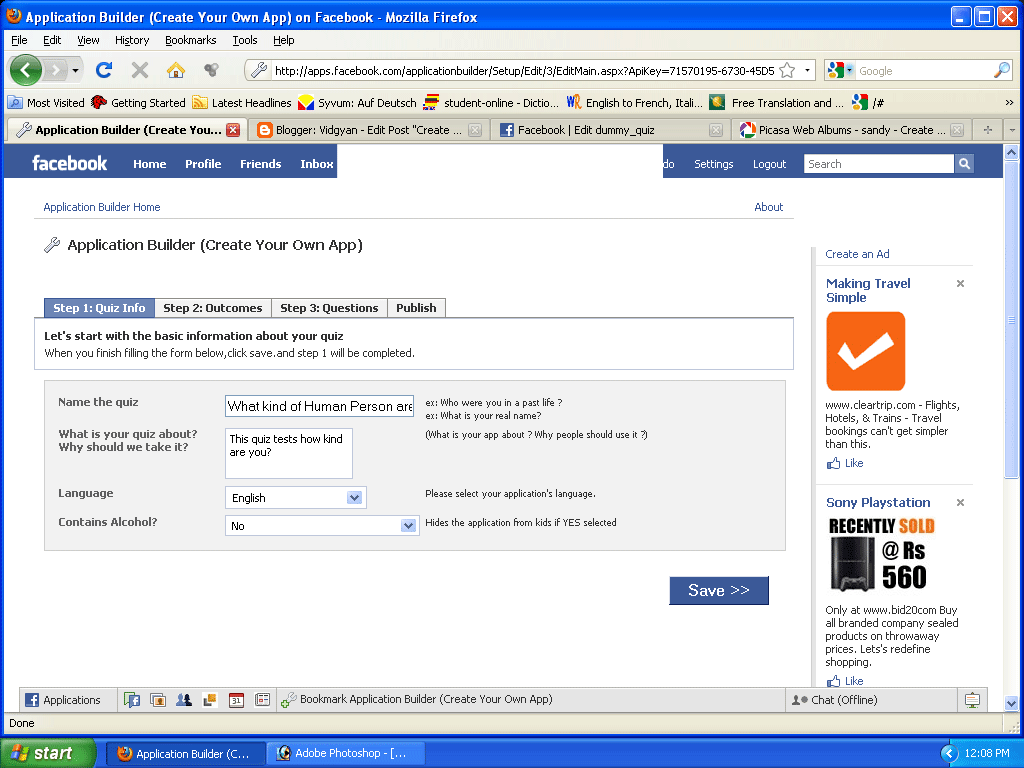
Task: Expand the system tray hidden icons arrow
Action: click(x=948, y=754)
